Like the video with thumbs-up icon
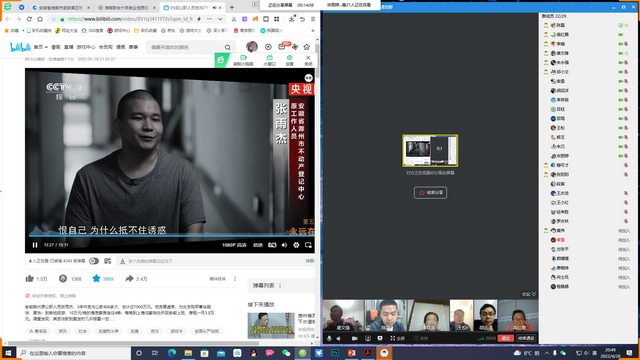Viewport: 640px width, 360px height. (x=29, y=278)
